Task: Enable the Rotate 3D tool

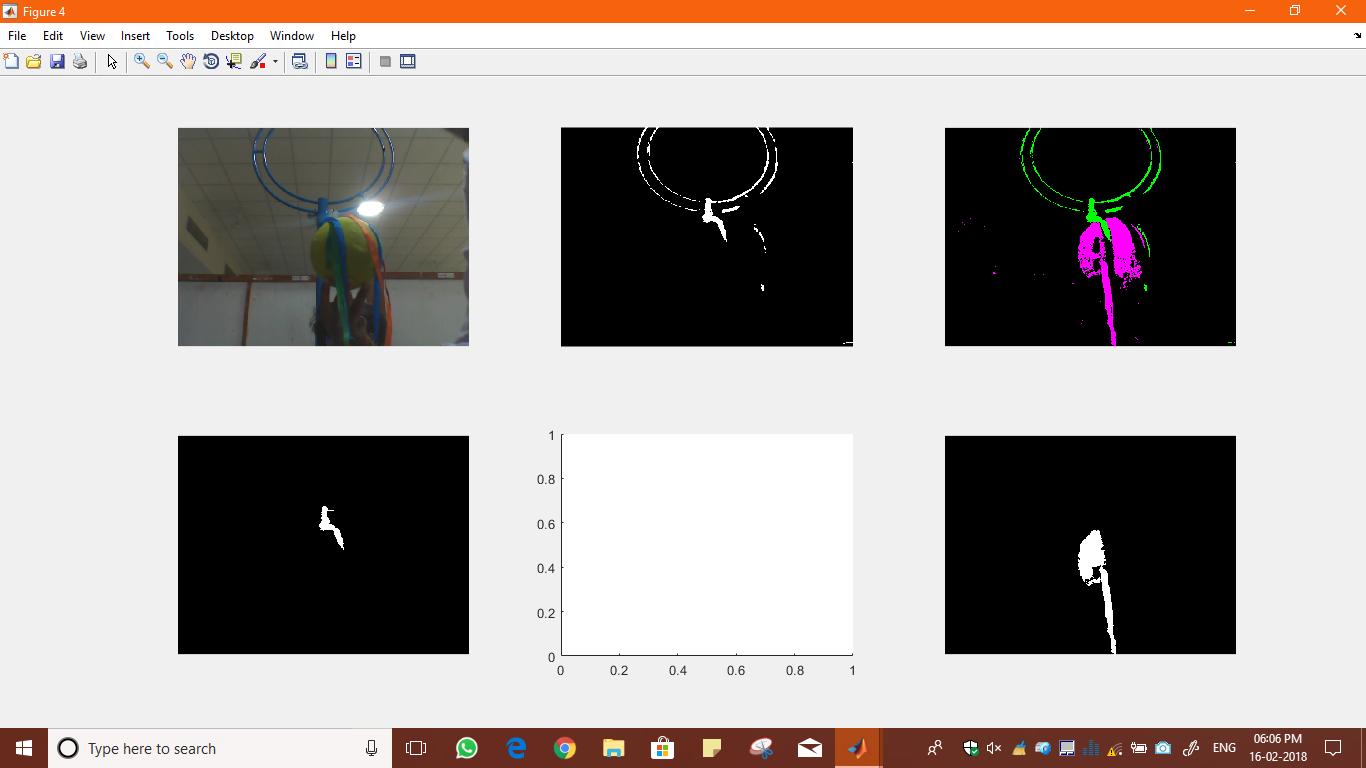Action: click(x=211, y=61)
